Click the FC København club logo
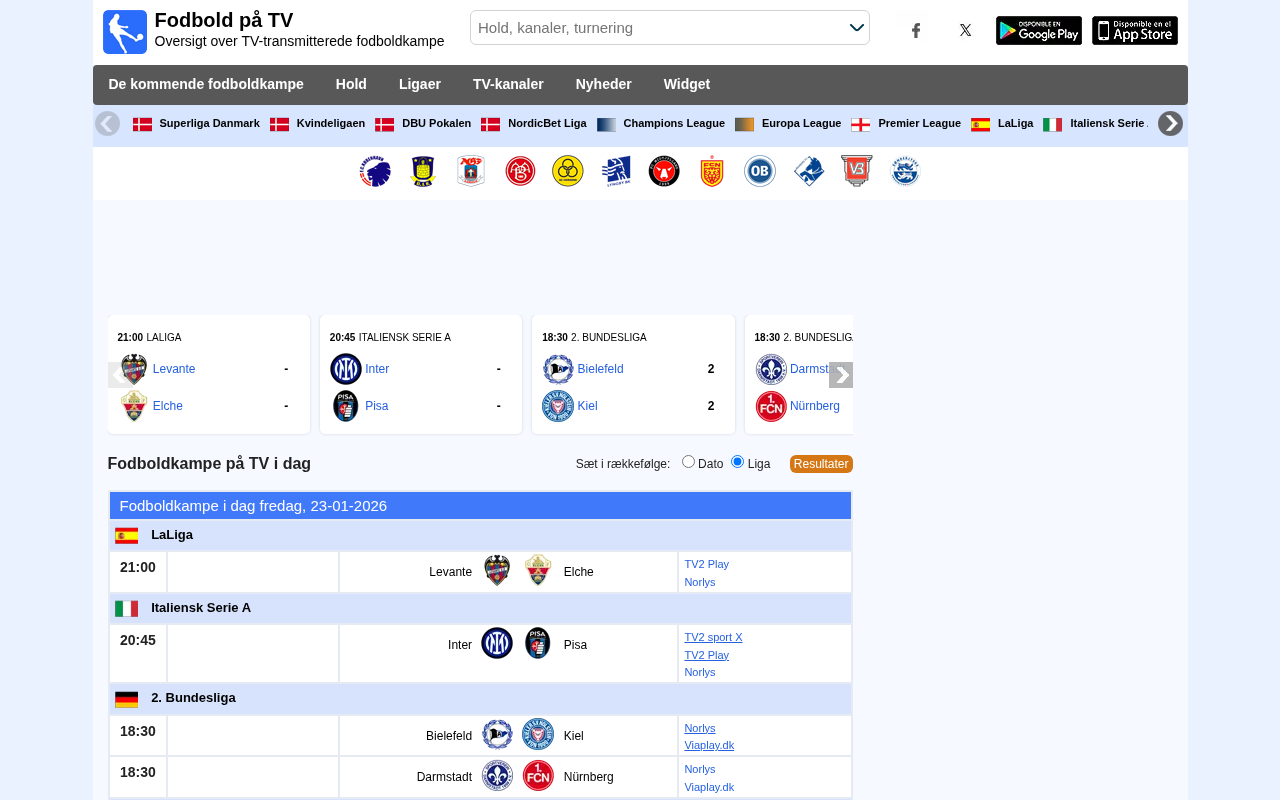The image size is (1280, 800). tap(375, 172)
